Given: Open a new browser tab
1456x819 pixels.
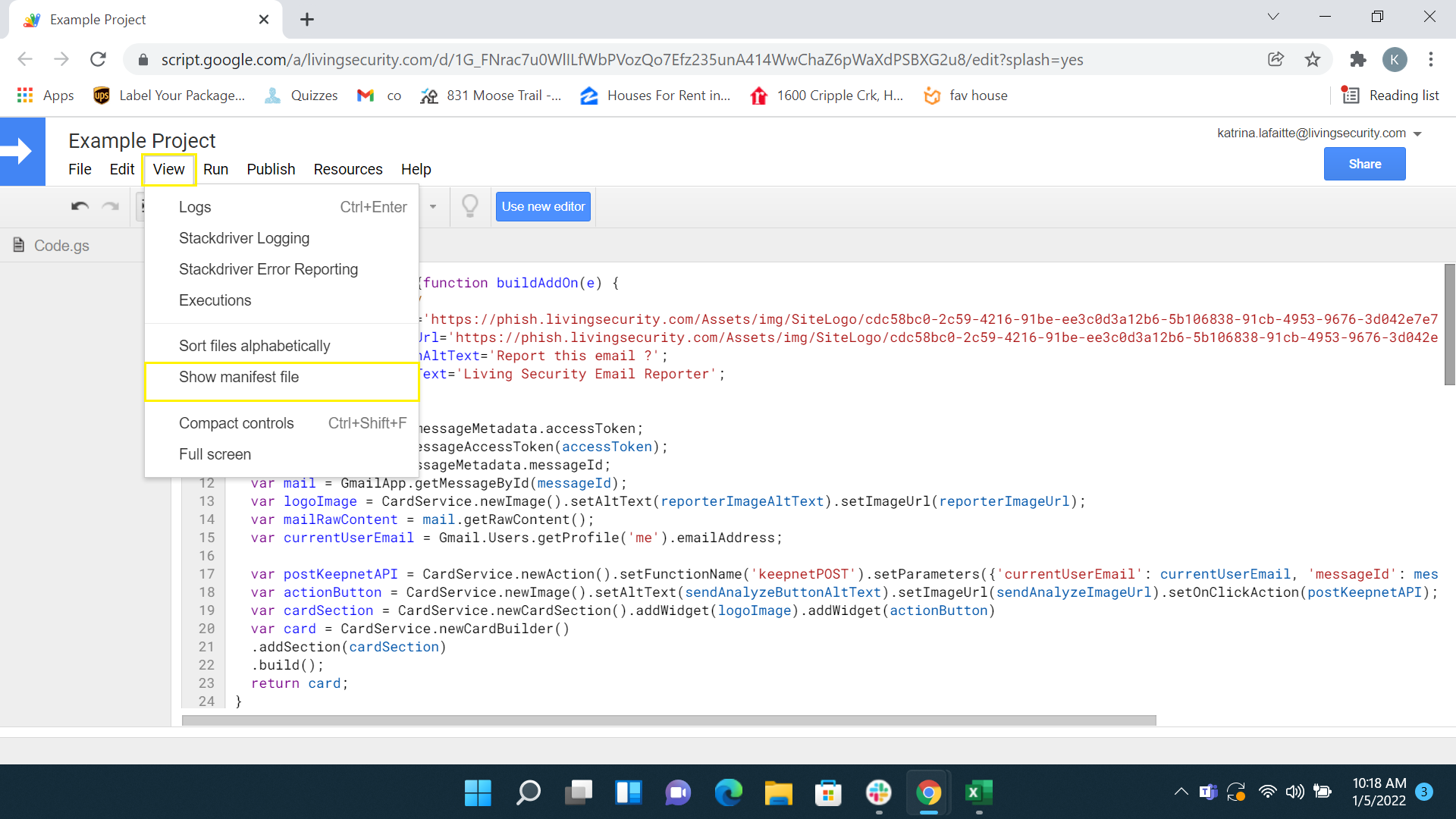Looking at the screenshot, I should tap(307, 20).
